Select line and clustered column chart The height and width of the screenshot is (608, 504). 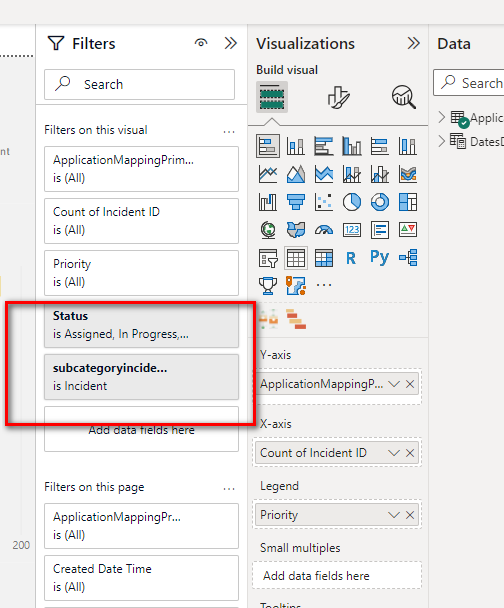click(x=380, y=174)
